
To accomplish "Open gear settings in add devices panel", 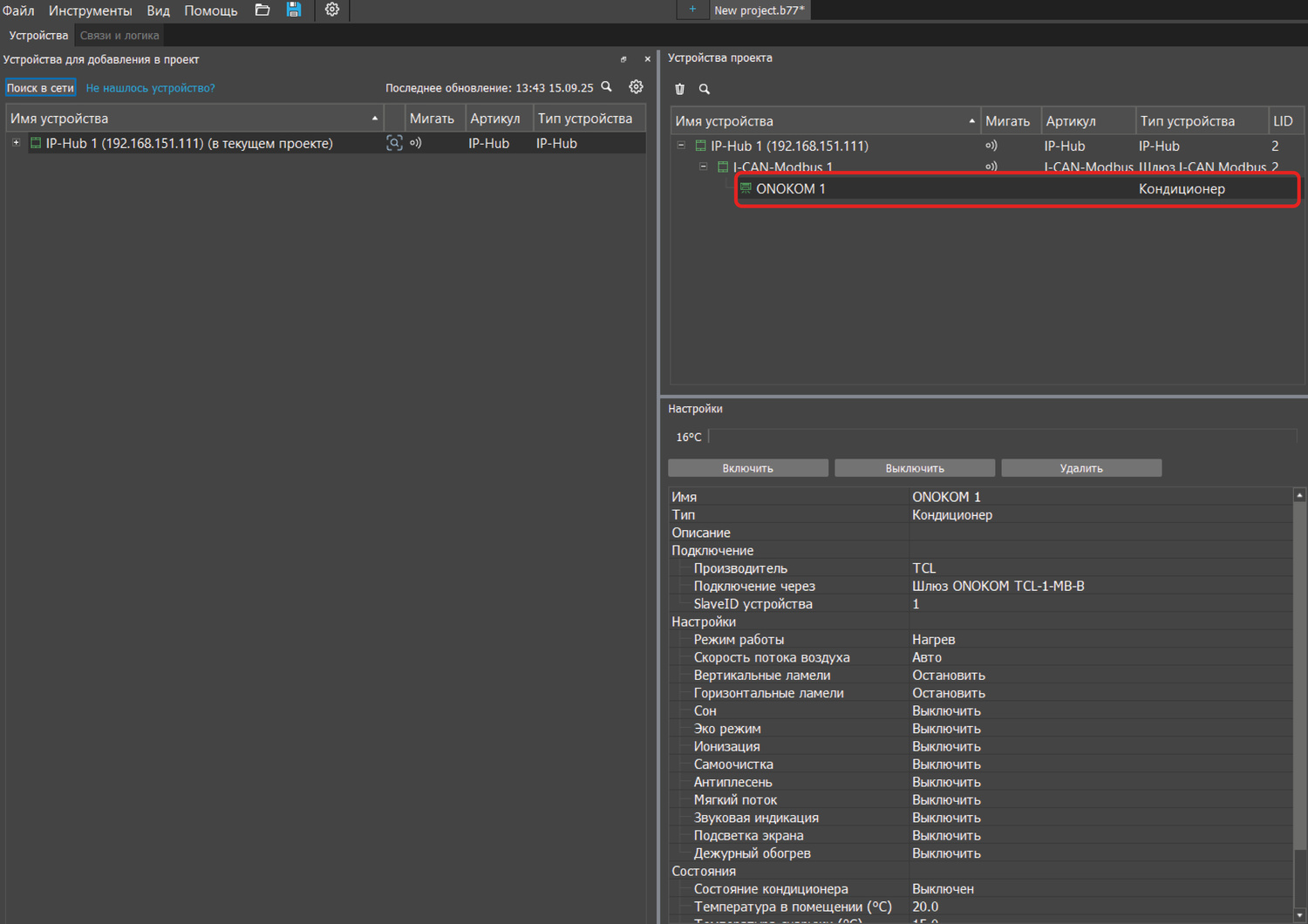I will click(x=636, y=87).
